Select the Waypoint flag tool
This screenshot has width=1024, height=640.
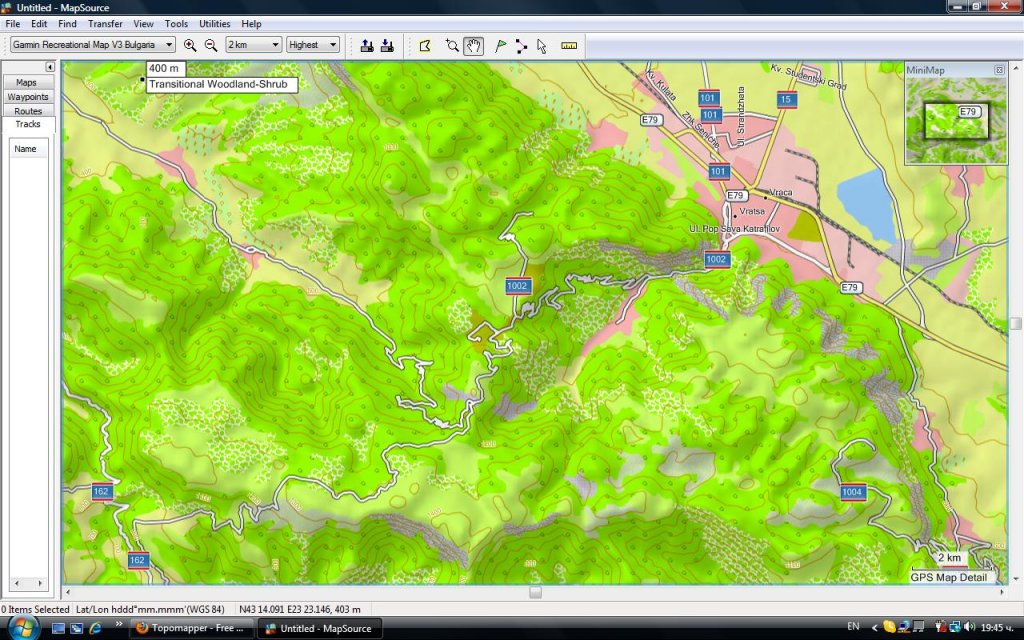tap(500, 45)
